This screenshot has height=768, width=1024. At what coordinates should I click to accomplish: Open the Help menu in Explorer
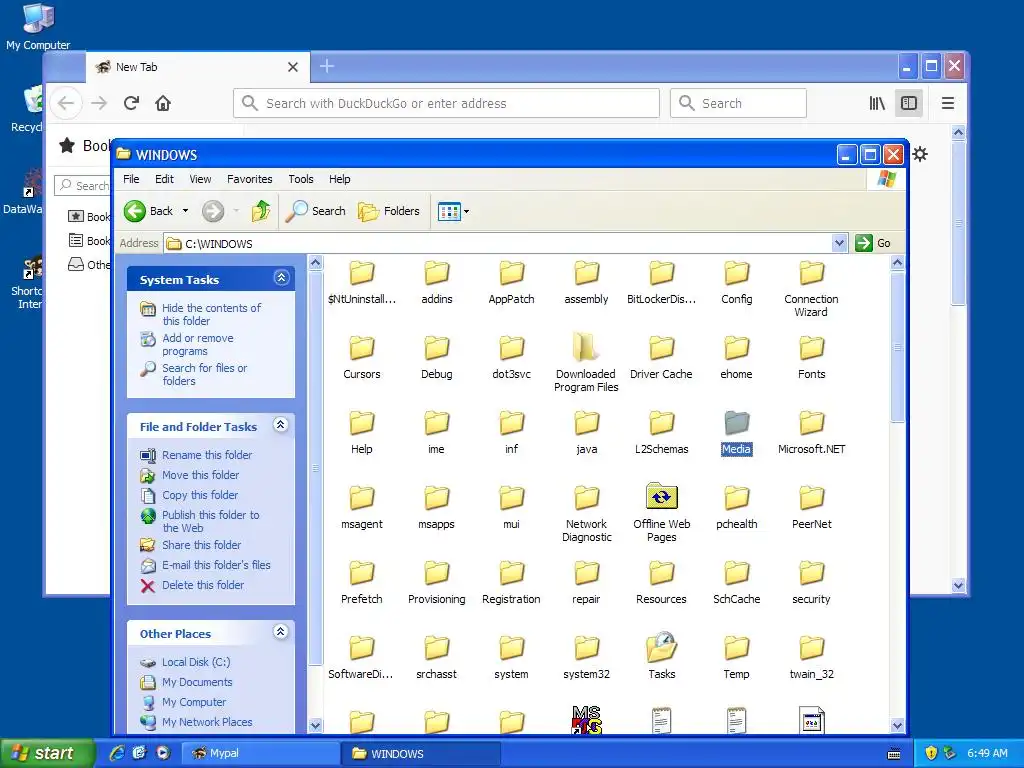[x=339, y=179]
